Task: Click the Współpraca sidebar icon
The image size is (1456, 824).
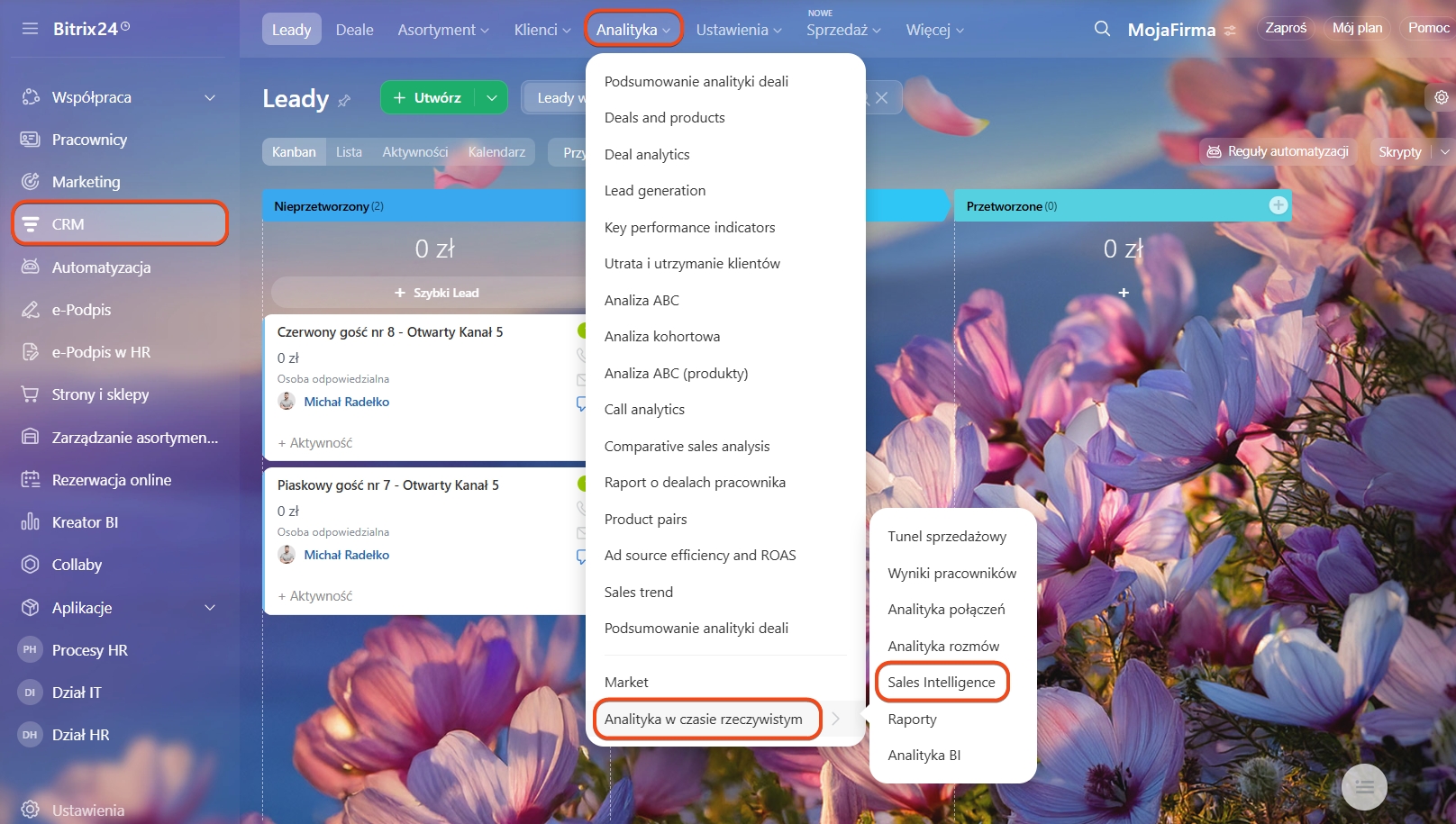Action: tap(31, 97)
